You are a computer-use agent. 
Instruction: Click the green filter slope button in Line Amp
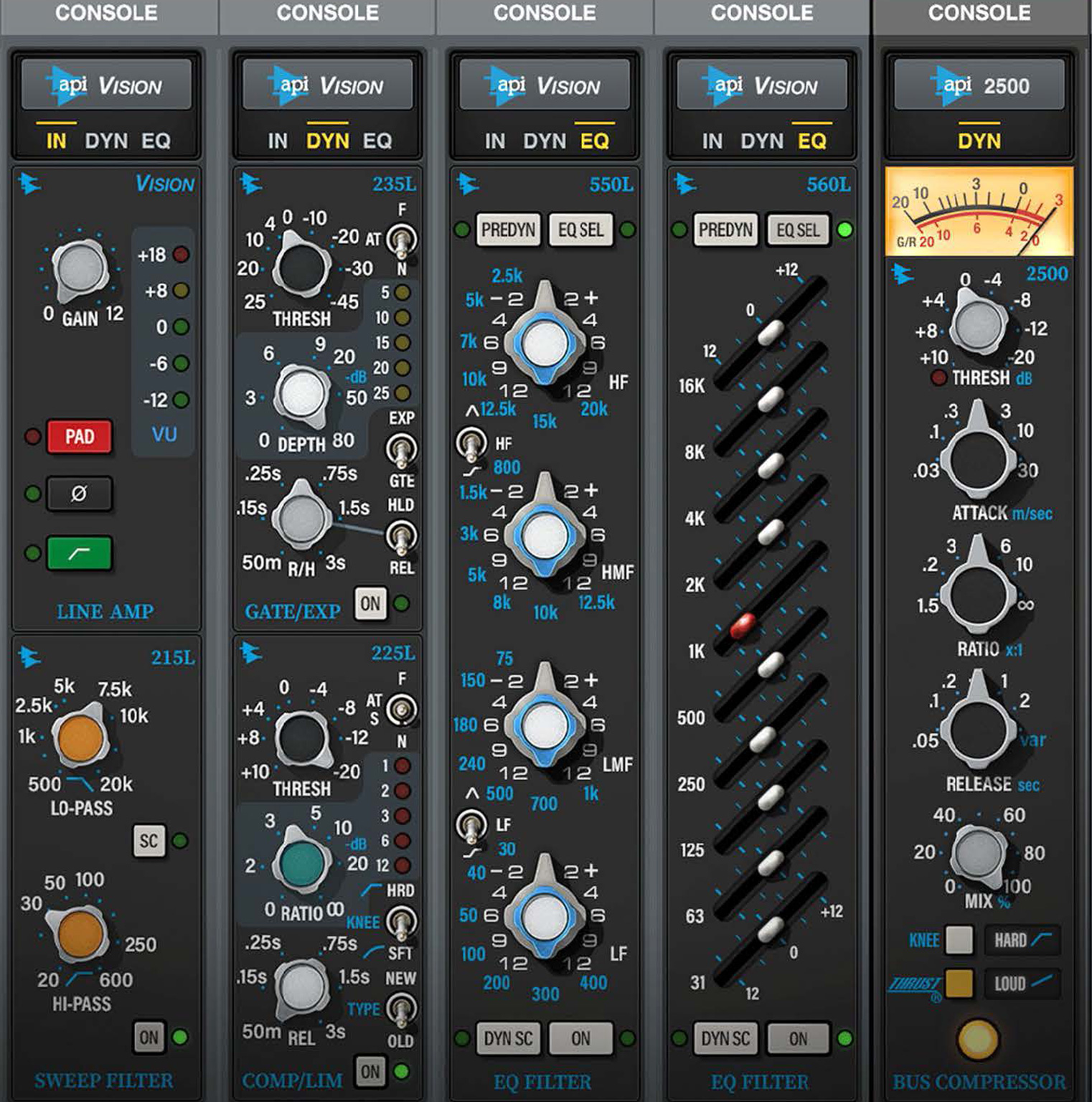(x=79, y=553)
